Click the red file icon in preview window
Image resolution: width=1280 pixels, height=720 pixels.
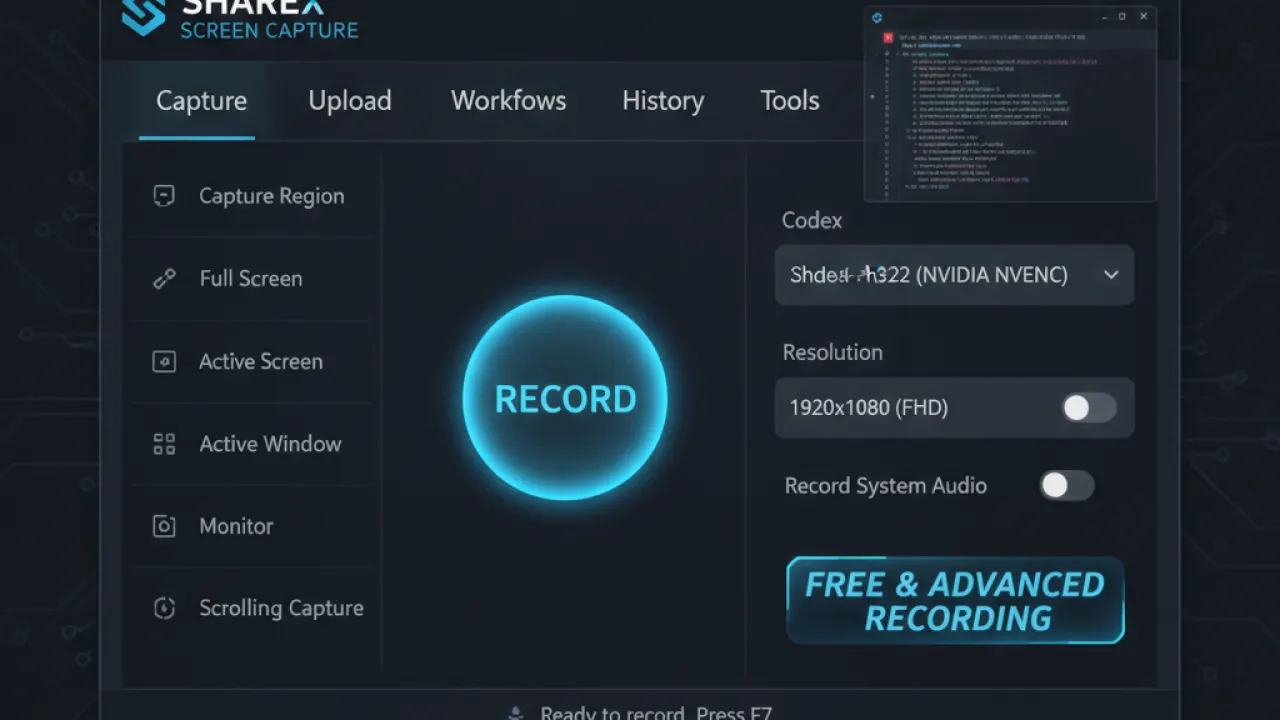pyautogui.click(x=887, y=37)
